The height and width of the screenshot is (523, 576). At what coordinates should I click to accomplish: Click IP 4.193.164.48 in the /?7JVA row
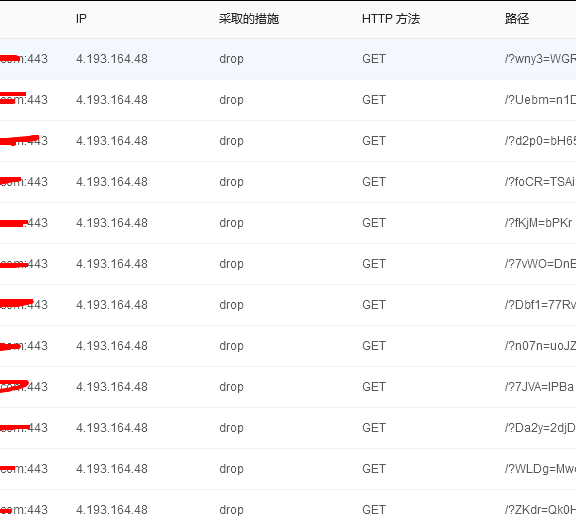[x=112, y=387]
